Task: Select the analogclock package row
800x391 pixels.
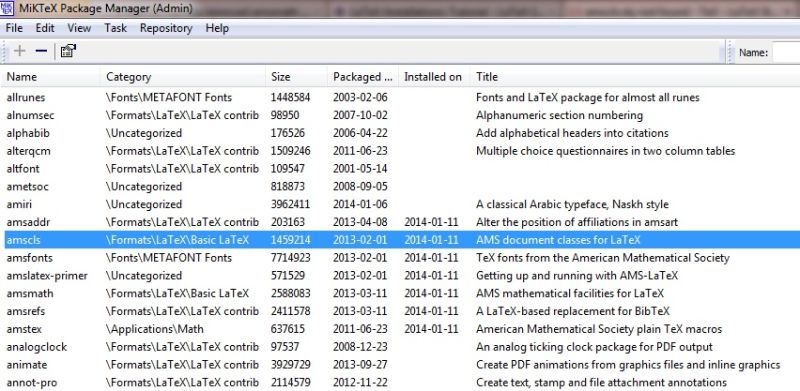Action: click(402, 347)
